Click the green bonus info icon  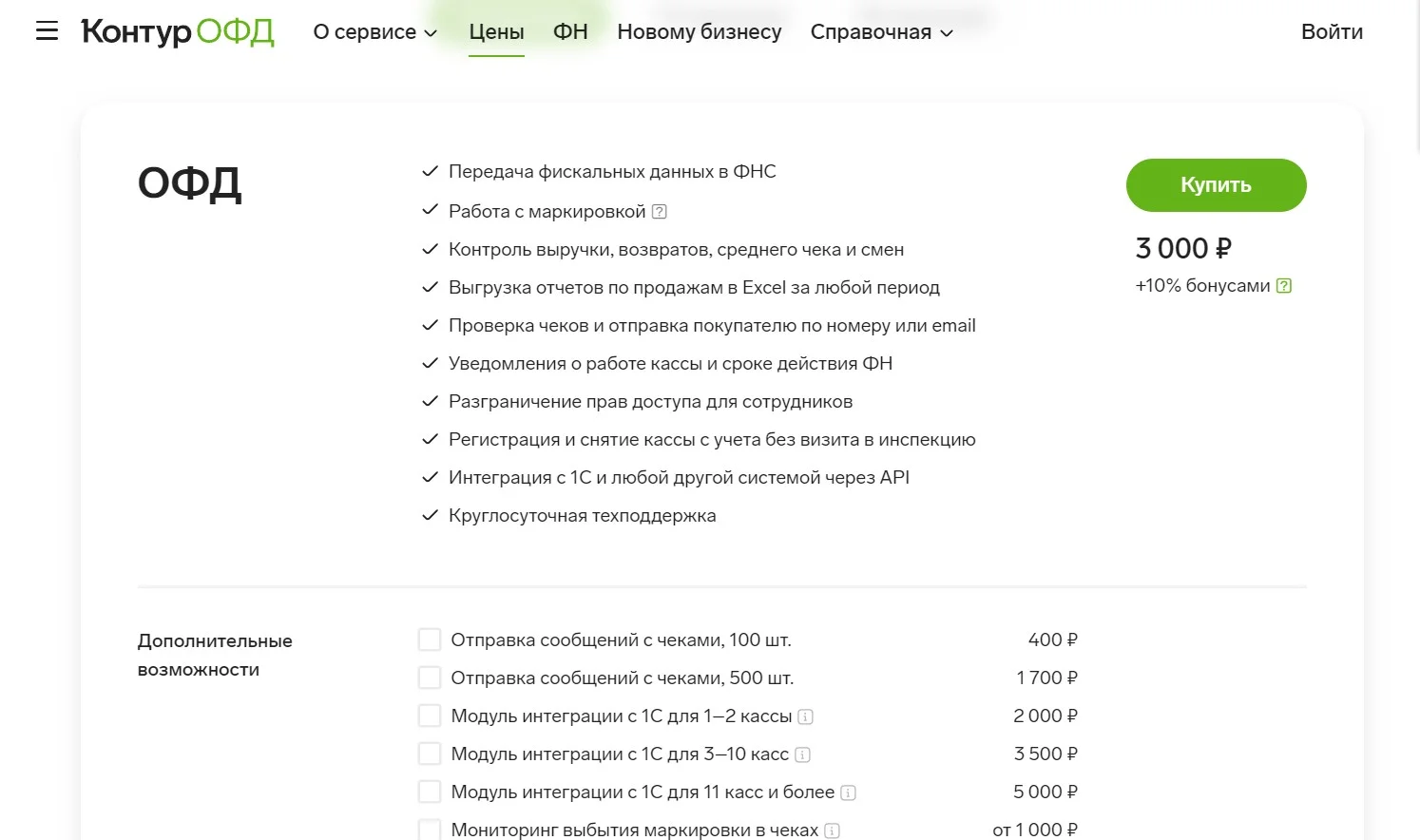(1284, 286)
